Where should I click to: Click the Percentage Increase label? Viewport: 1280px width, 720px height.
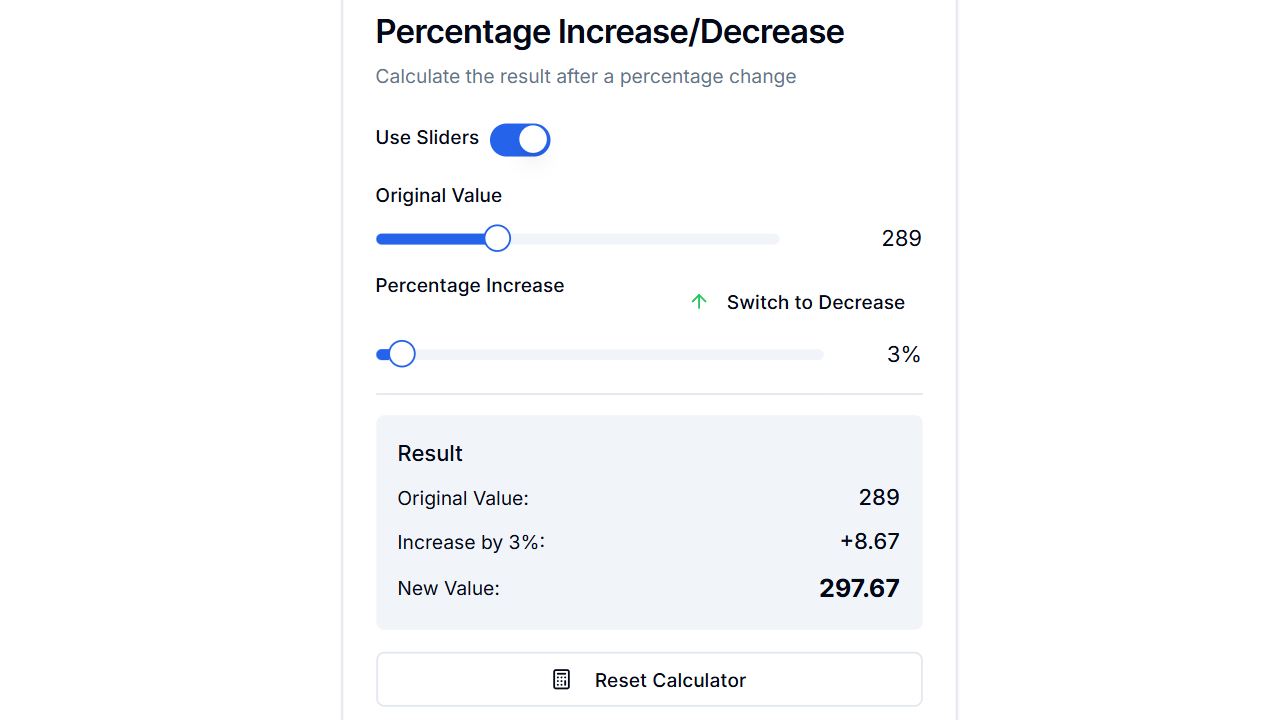click(469, 285)
